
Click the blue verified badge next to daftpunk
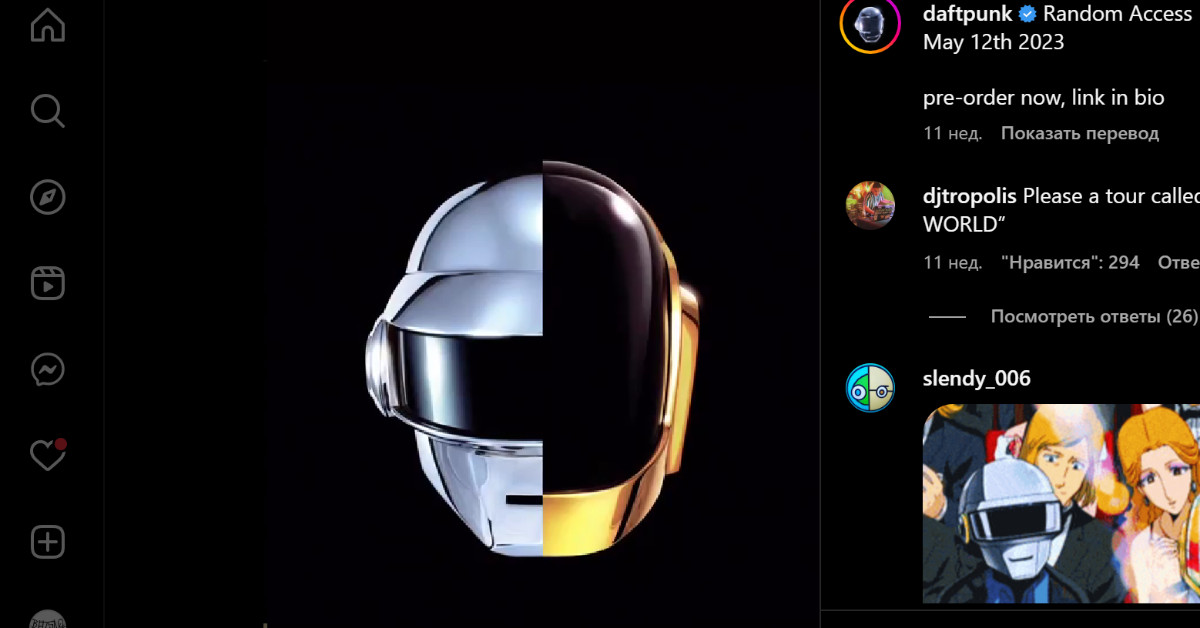coord(1027,15)
